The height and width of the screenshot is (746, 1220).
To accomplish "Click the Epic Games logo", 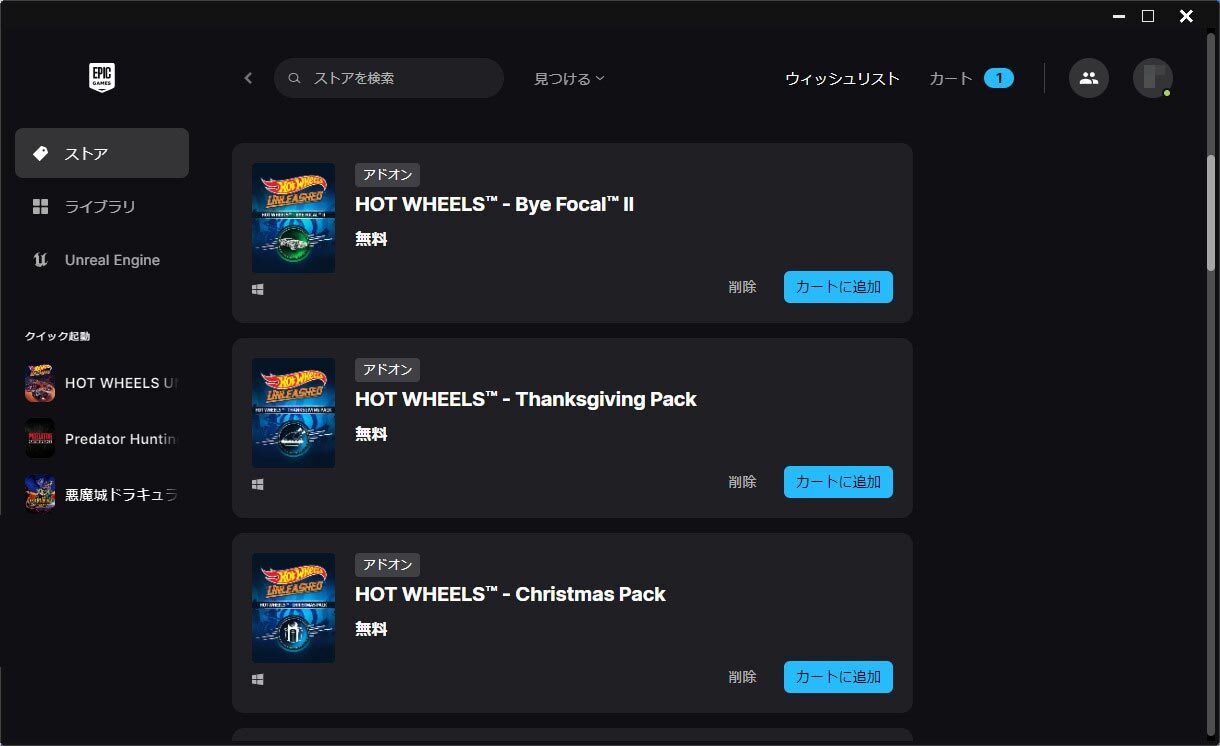I will tap(101, 77).
